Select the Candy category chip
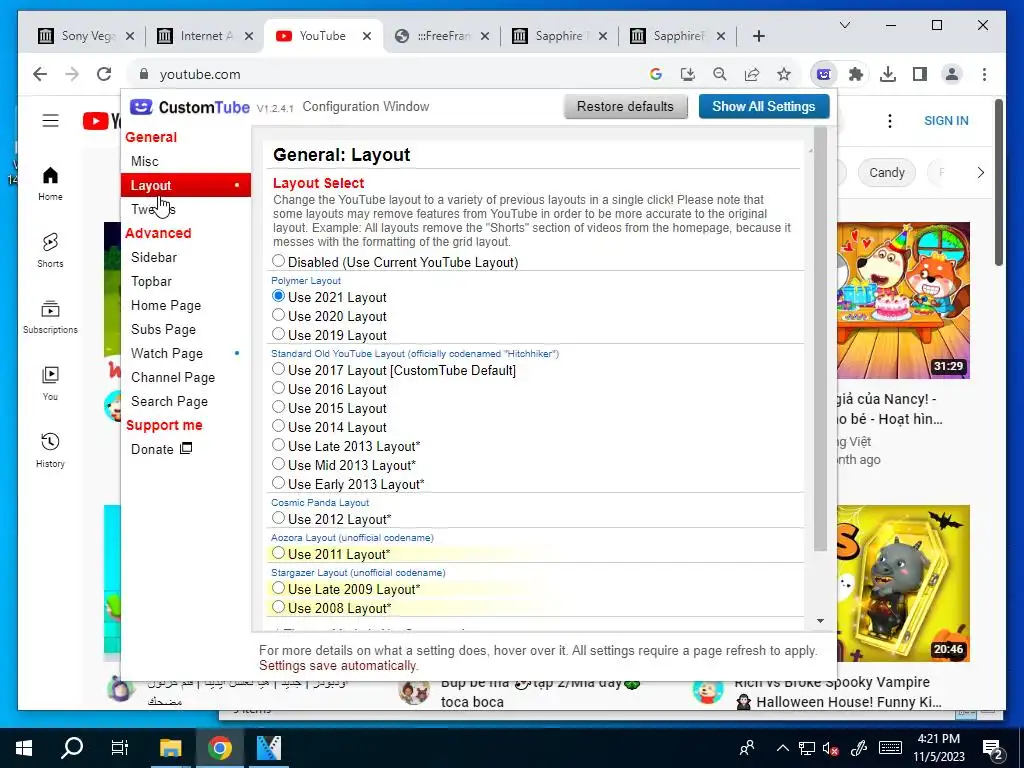The image size is (1024, 768). (886, 173)
